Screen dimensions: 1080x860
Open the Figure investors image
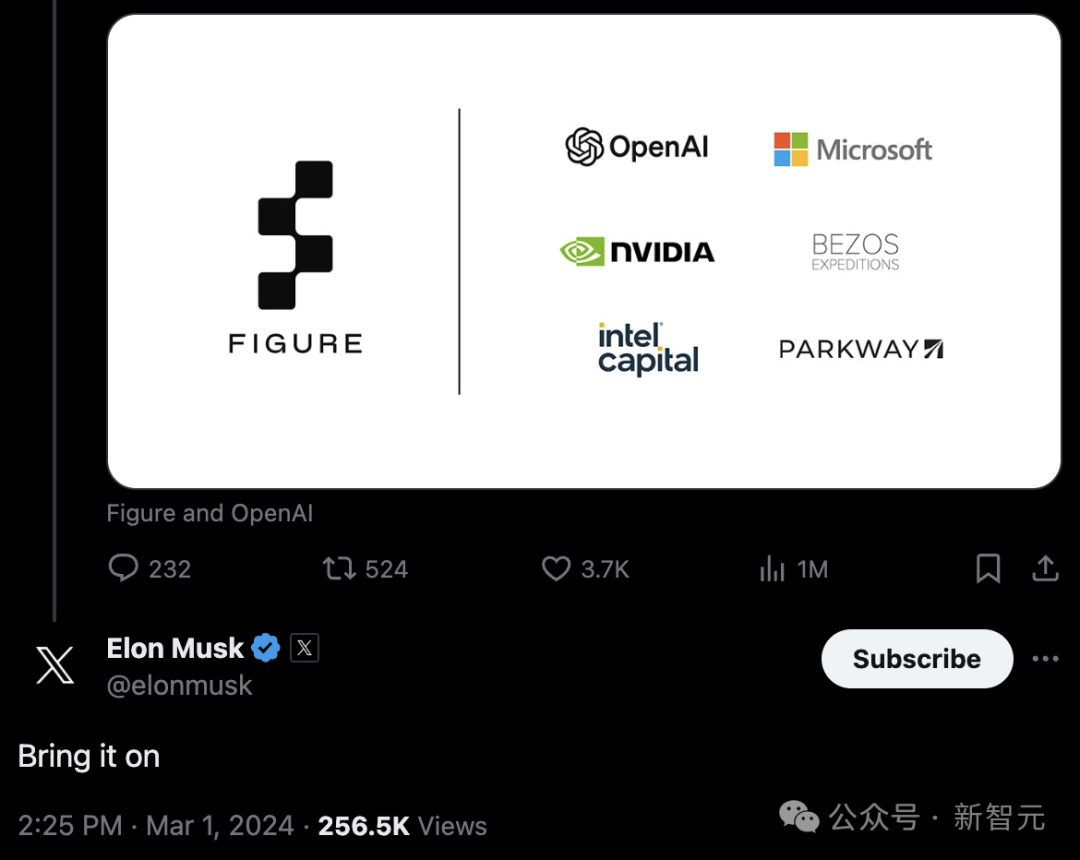(x=584, y=252)
